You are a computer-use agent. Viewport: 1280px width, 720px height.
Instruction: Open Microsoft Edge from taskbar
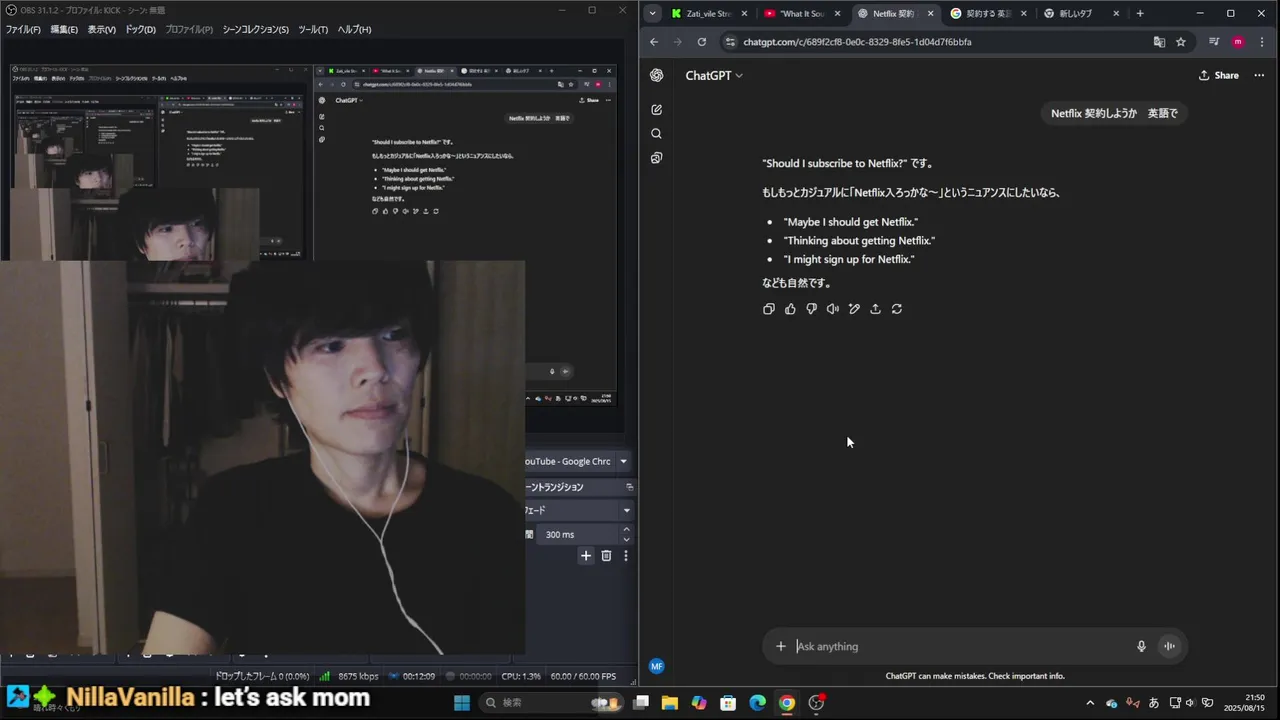click(758, 703)
